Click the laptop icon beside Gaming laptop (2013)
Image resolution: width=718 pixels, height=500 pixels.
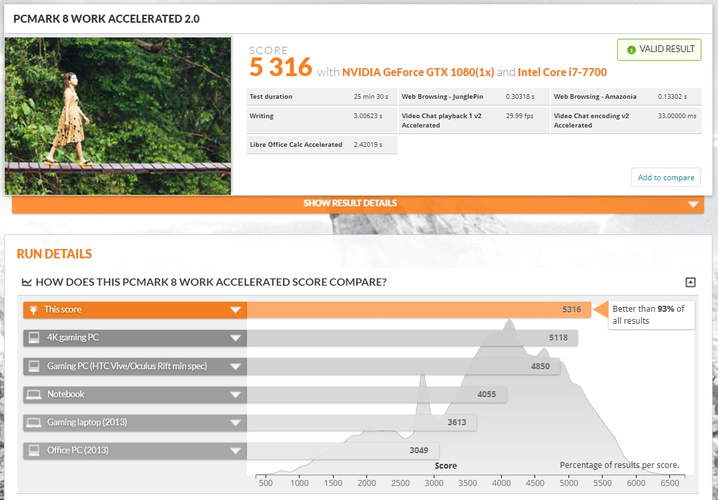point(34,423)
